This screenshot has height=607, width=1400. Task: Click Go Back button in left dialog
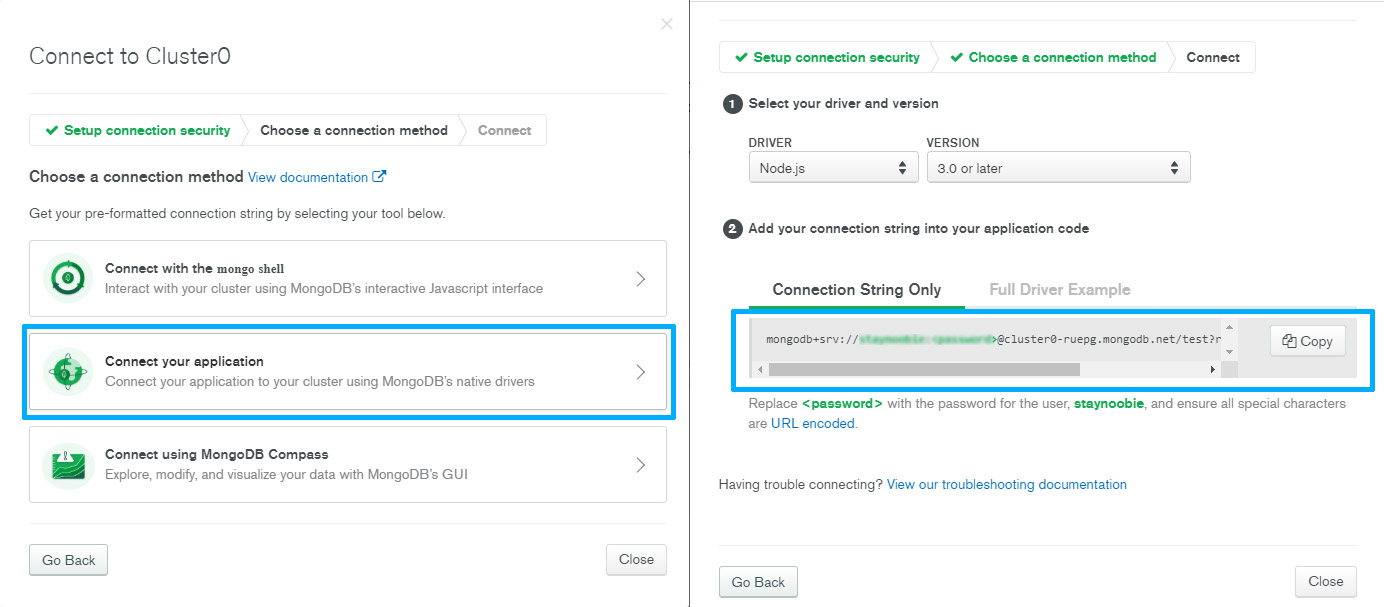tap(68, 560)
